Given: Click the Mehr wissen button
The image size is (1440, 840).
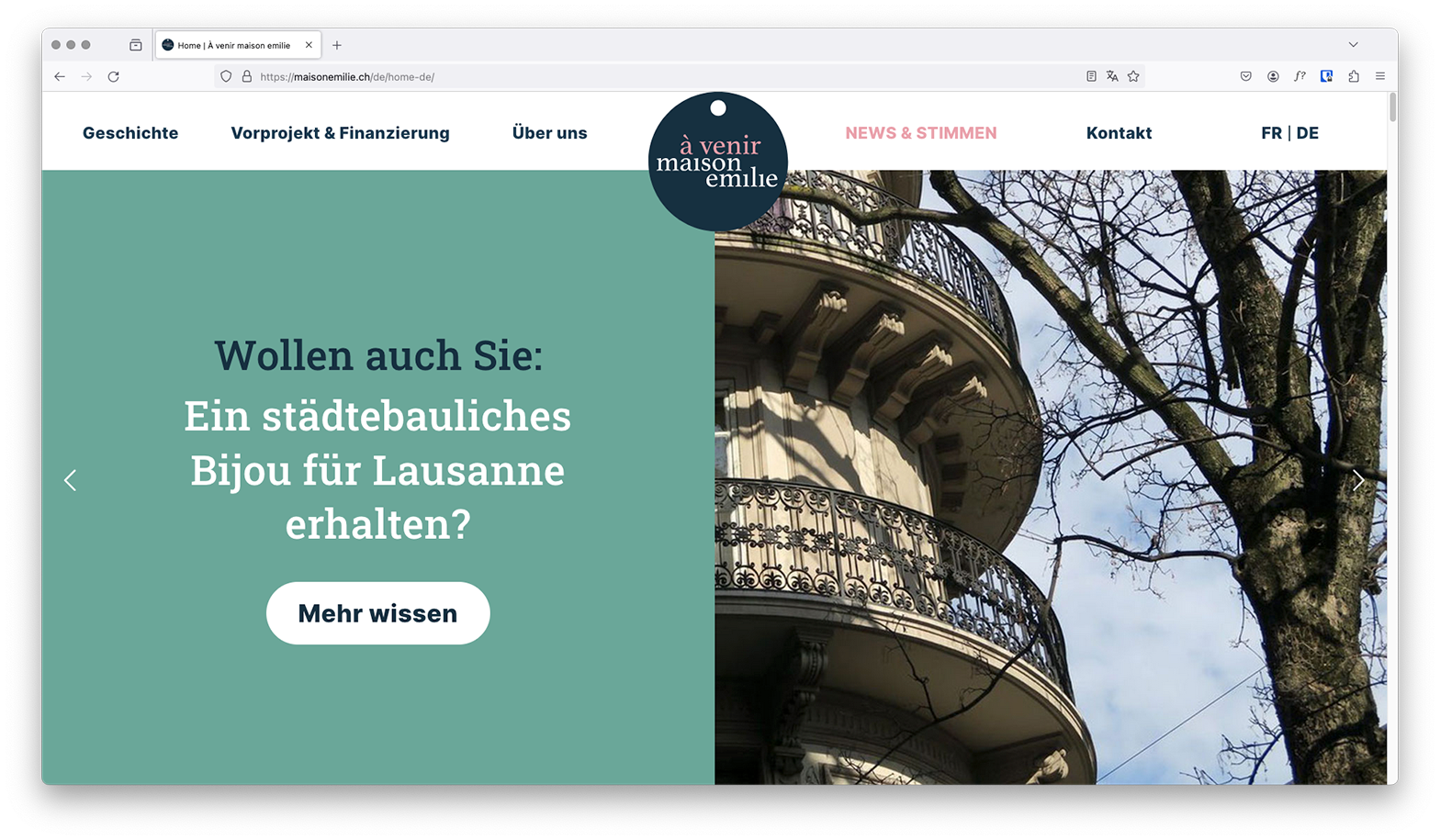Looking at the screenshot, I should click(378, 613).
